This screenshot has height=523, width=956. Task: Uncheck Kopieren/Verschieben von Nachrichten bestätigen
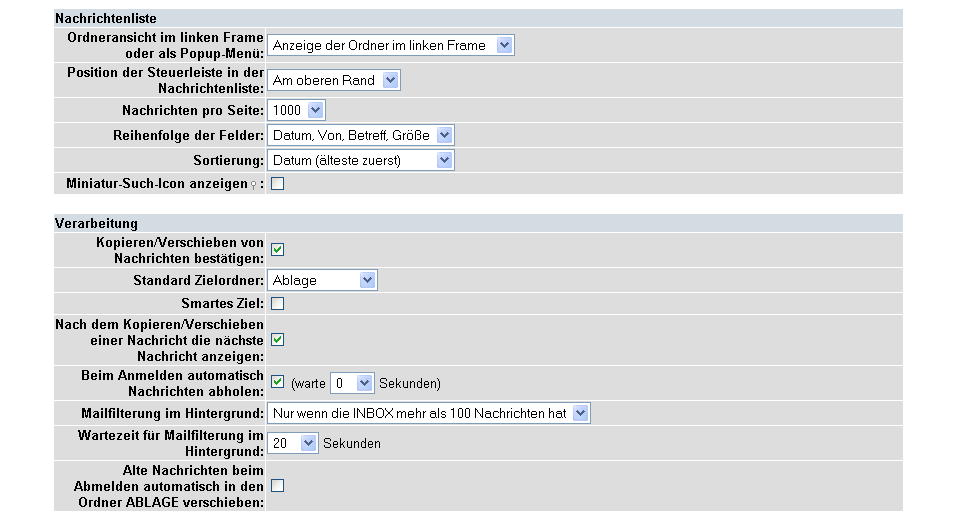tap(277, 249)
